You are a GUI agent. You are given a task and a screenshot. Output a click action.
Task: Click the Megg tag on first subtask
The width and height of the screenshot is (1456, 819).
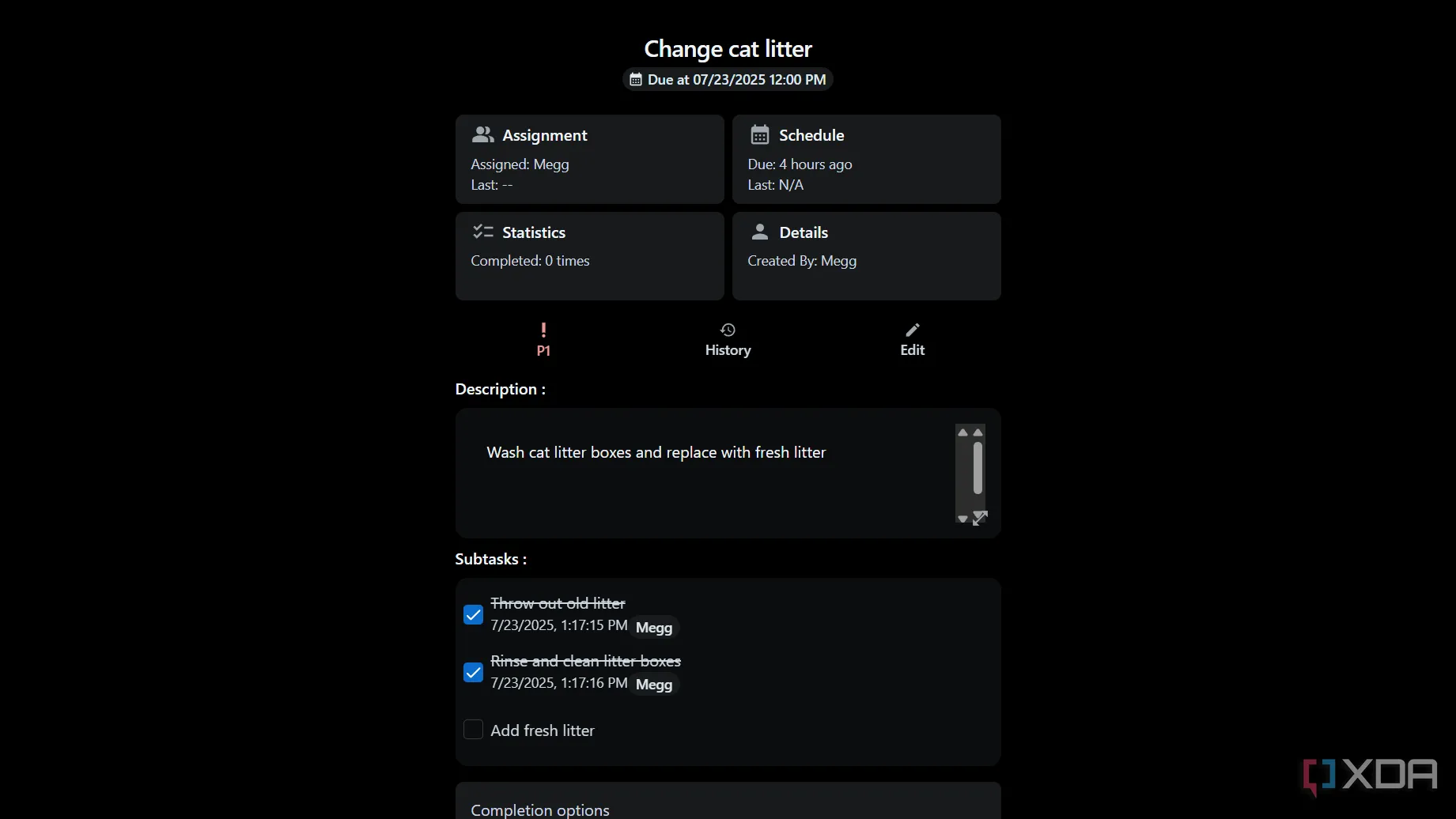click(654, 627)
